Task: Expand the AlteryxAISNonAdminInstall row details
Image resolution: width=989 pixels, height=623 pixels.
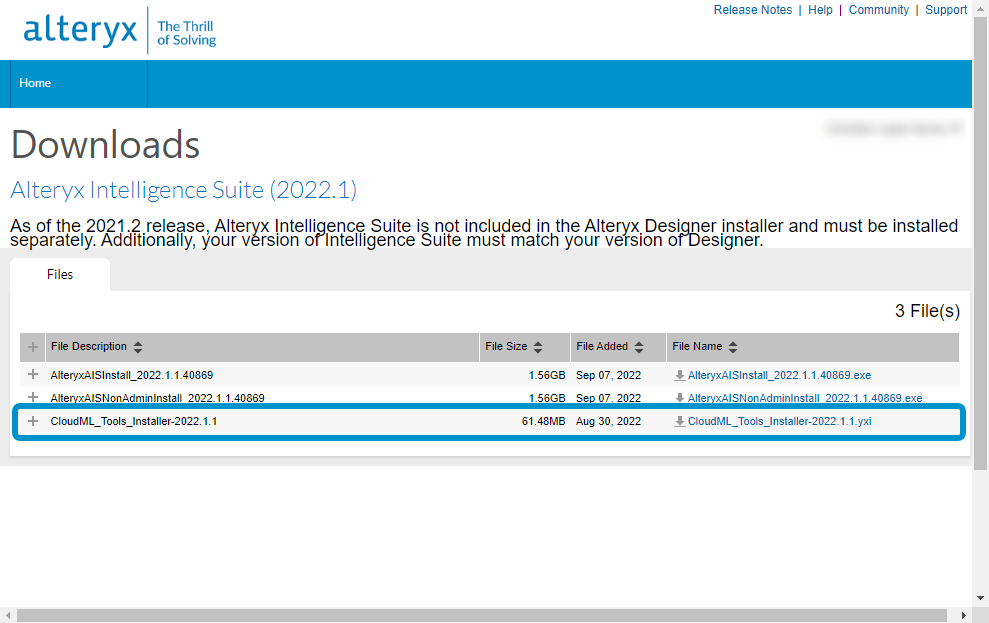Action: 32,398
